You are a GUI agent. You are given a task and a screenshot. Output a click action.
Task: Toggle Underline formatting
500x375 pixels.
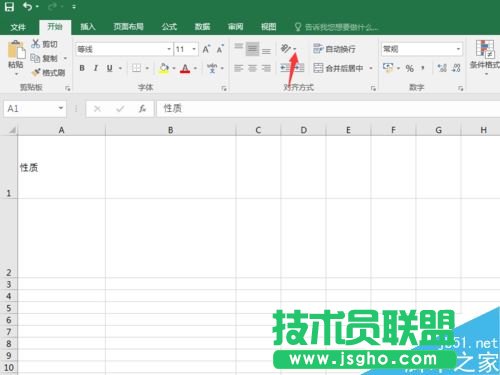(109, 68)
